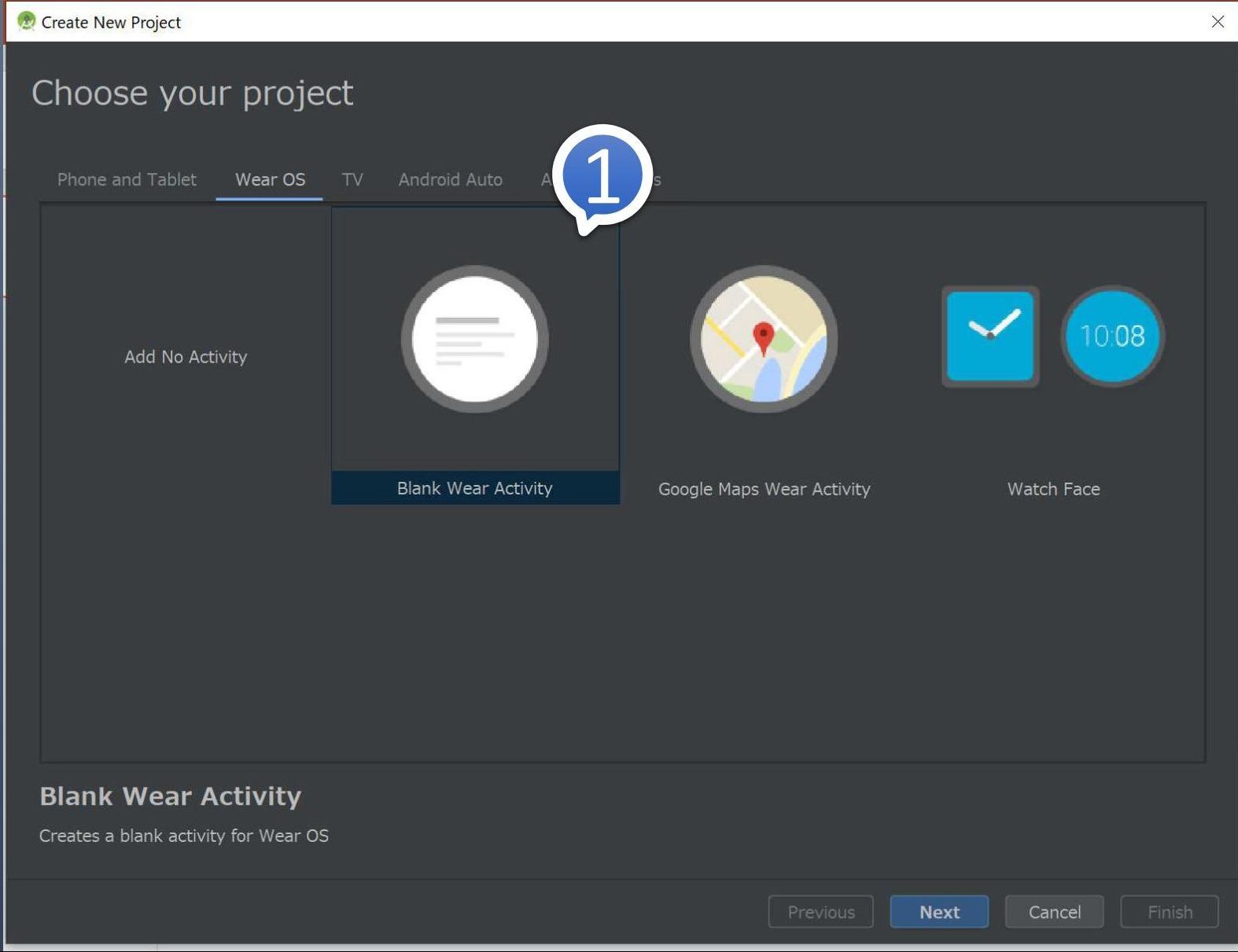Close the Create New Project dialog
Image resolution: width=1238 pixels, height=952 pixels.
coord(1218,22)
